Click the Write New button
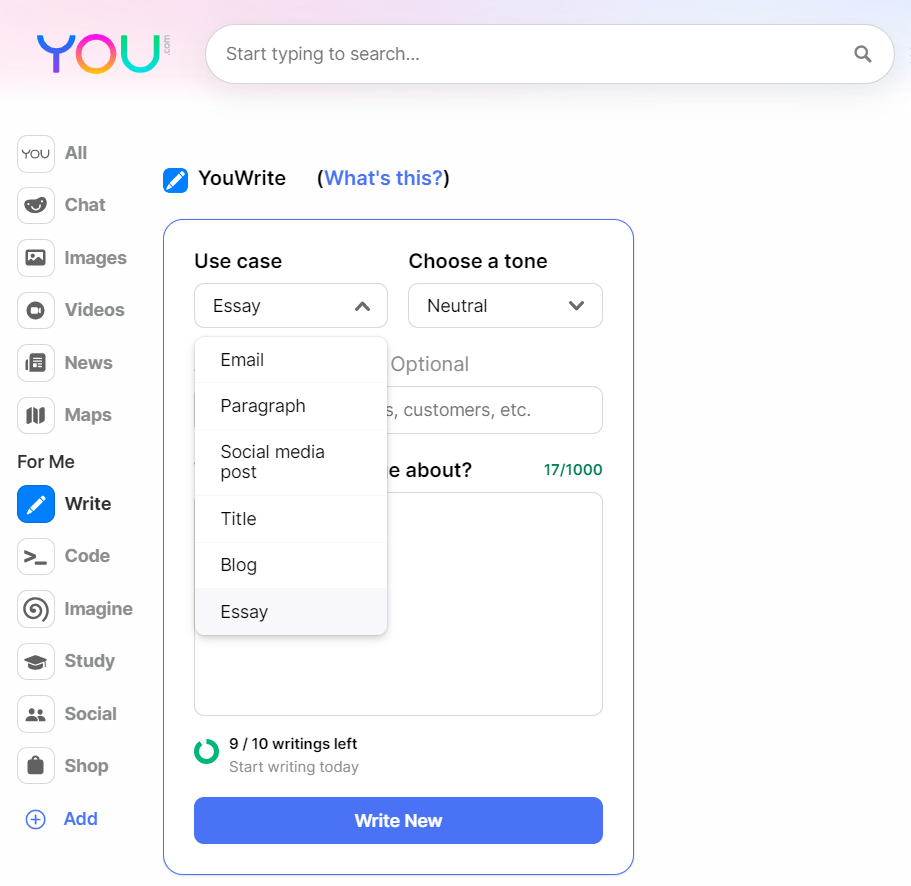This screenshot has height=886, width=911. (399, 820)
